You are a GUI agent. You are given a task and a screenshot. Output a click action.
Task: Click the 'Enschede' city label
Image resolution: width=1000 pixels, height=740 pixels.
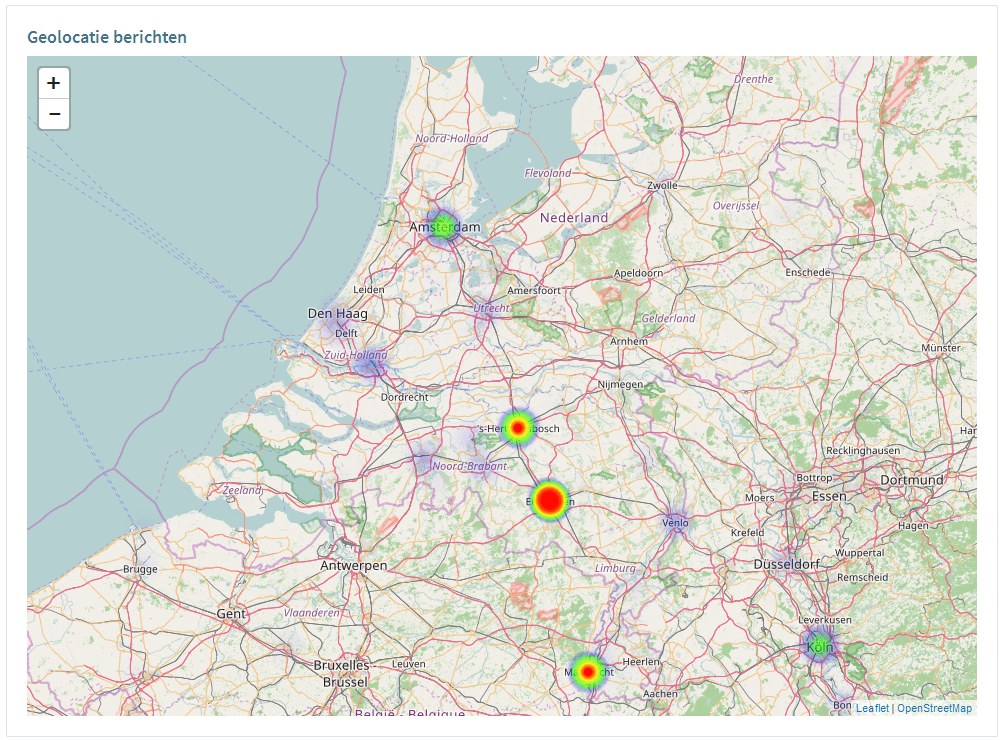808,272
